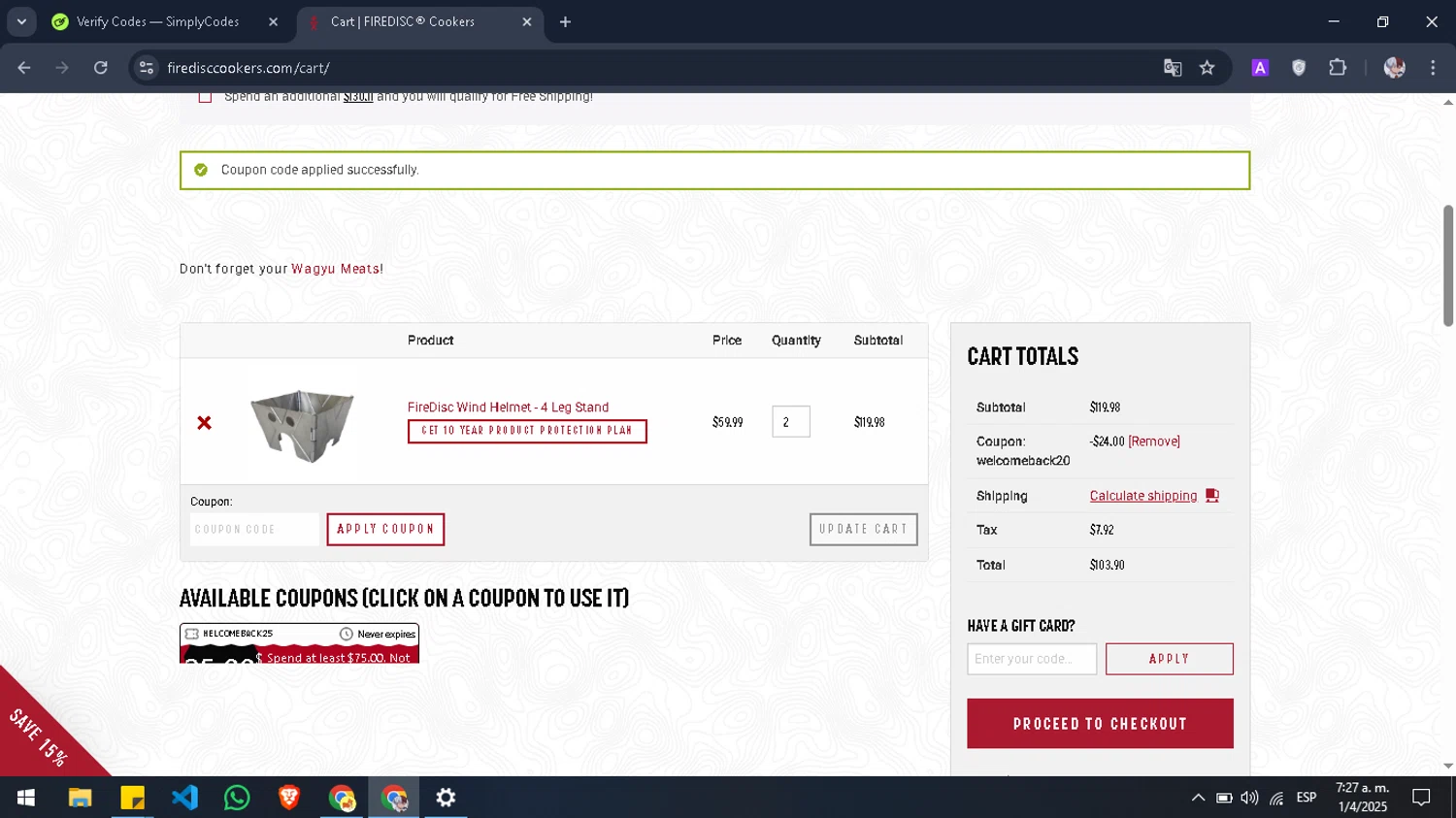Open Sticky Notes from the taskbar
The image size is (1456, 818).
[132, 798]
